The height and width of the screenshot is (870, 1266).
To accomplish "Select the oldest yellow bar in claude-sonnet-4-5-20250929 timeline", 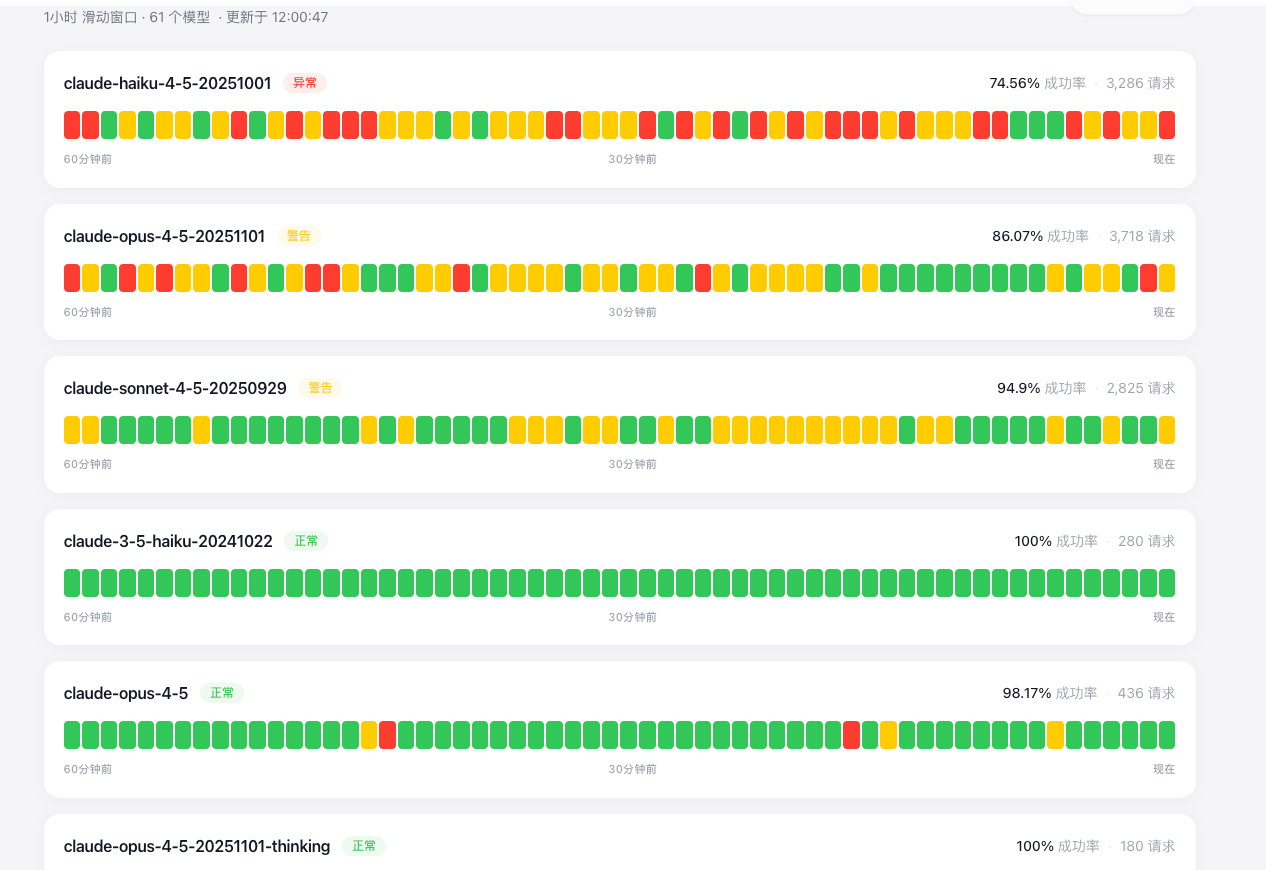I will tap(72, 430).
